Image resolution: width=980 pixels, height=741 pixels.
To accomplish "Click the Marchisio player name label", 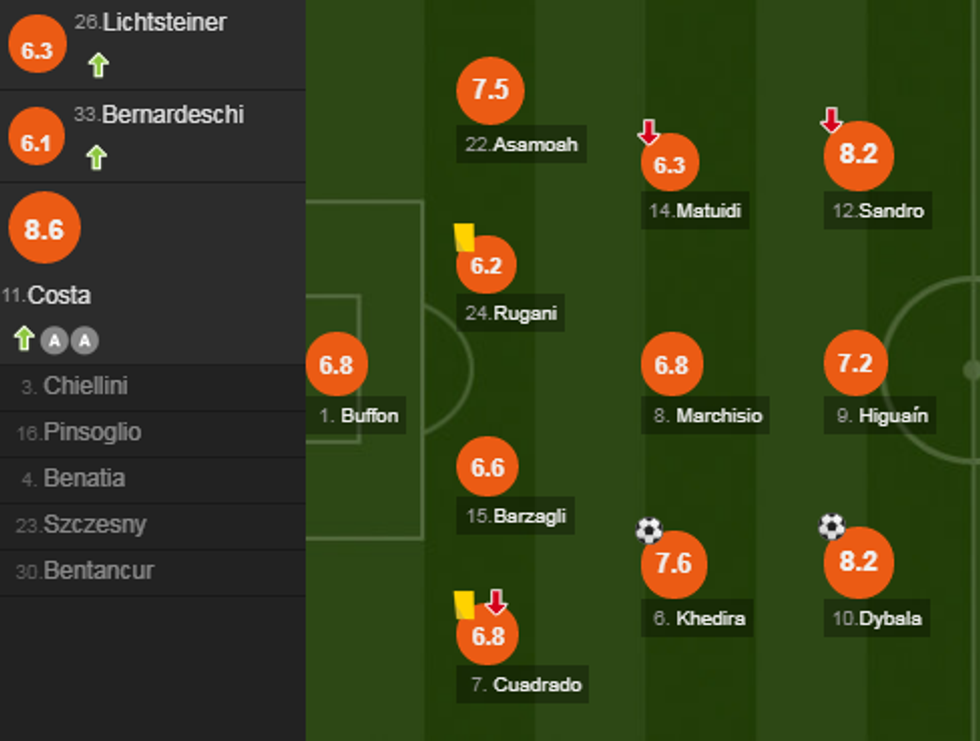I will tap(708, 416).
